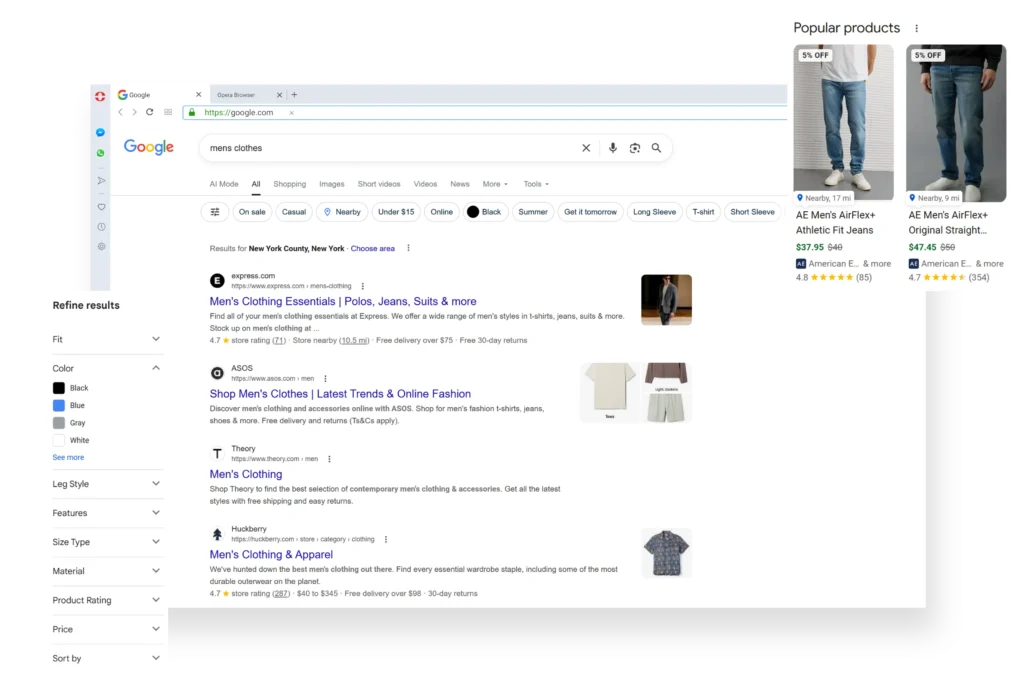
Task: Click the AE AirFlex+ Athletic Fit Jeans thumbnail
Action: tap(843, 122)
